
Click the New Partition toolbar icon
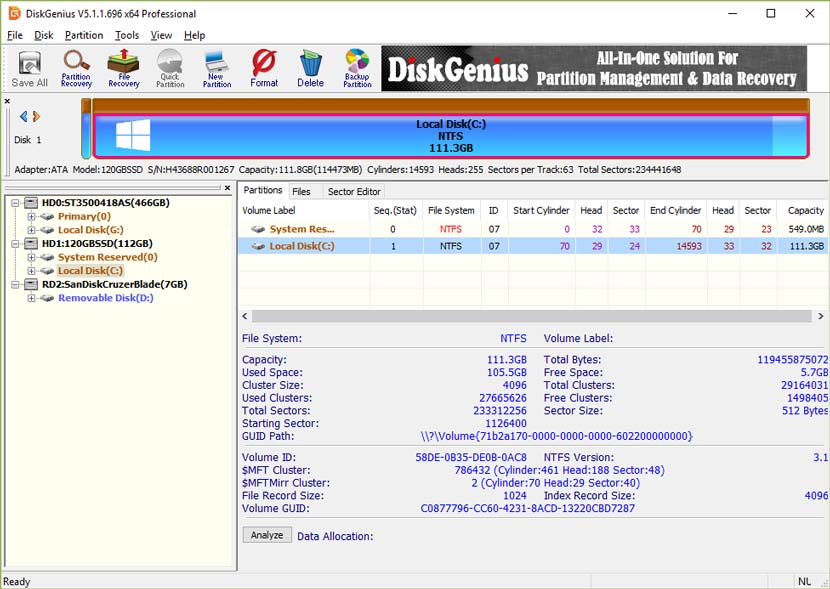coord(217,67)
